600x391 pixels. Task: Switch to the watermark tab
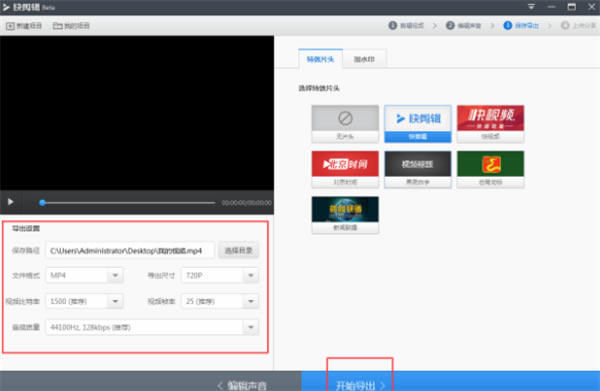click(364, 59)
